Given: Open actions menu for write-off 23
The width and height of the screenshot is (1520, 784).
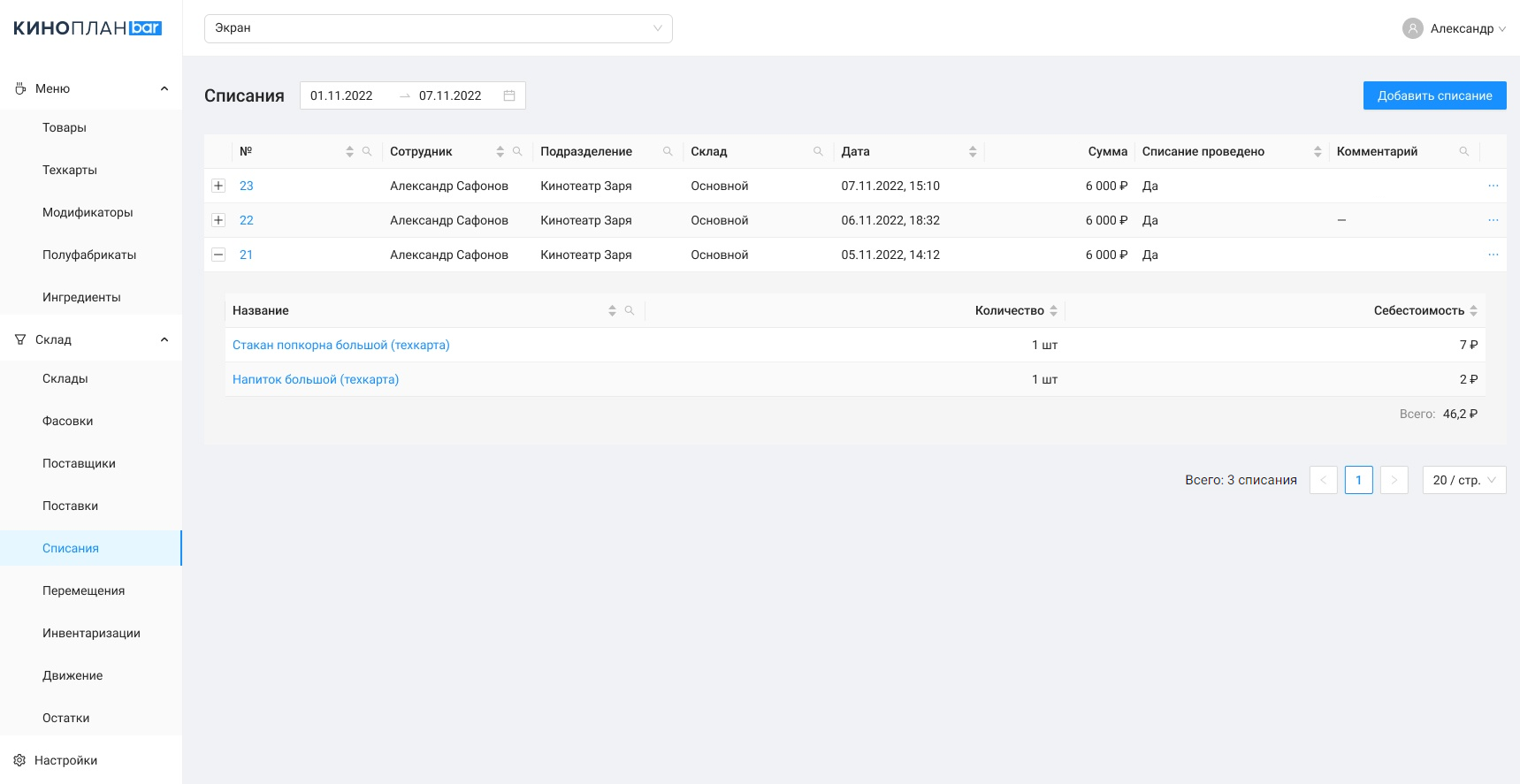Looking at the screenshot, I should (x=1493, y=186).
